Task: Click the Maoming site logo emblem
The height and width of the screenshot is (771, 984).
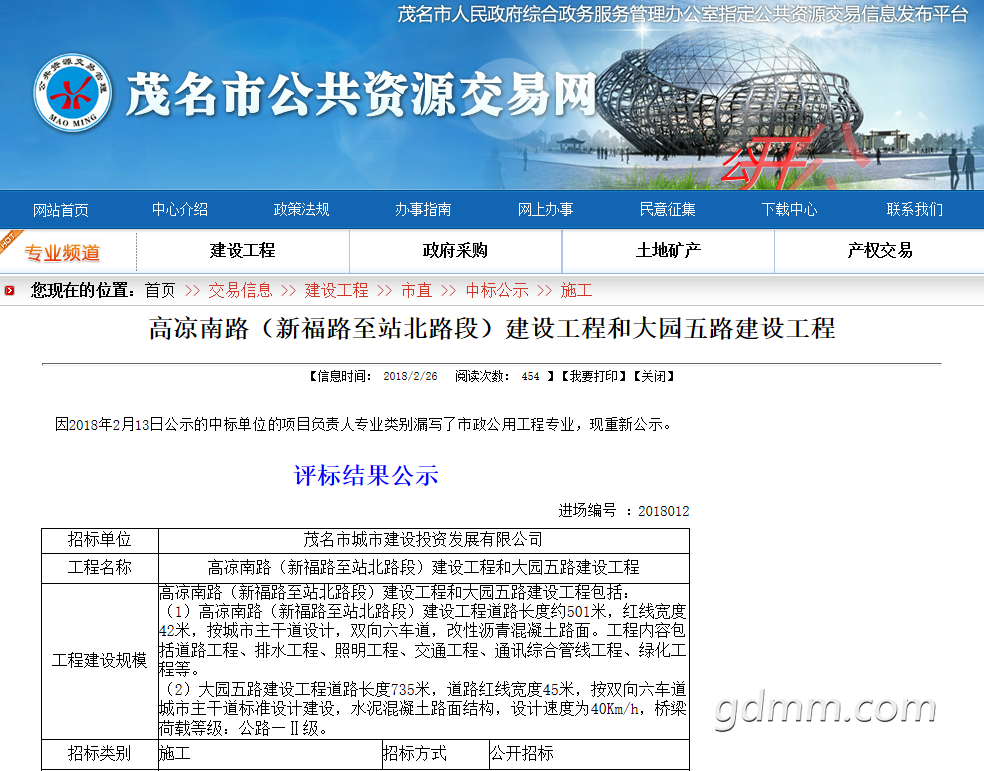Action: pyautogui.click(x=73, y=92)
